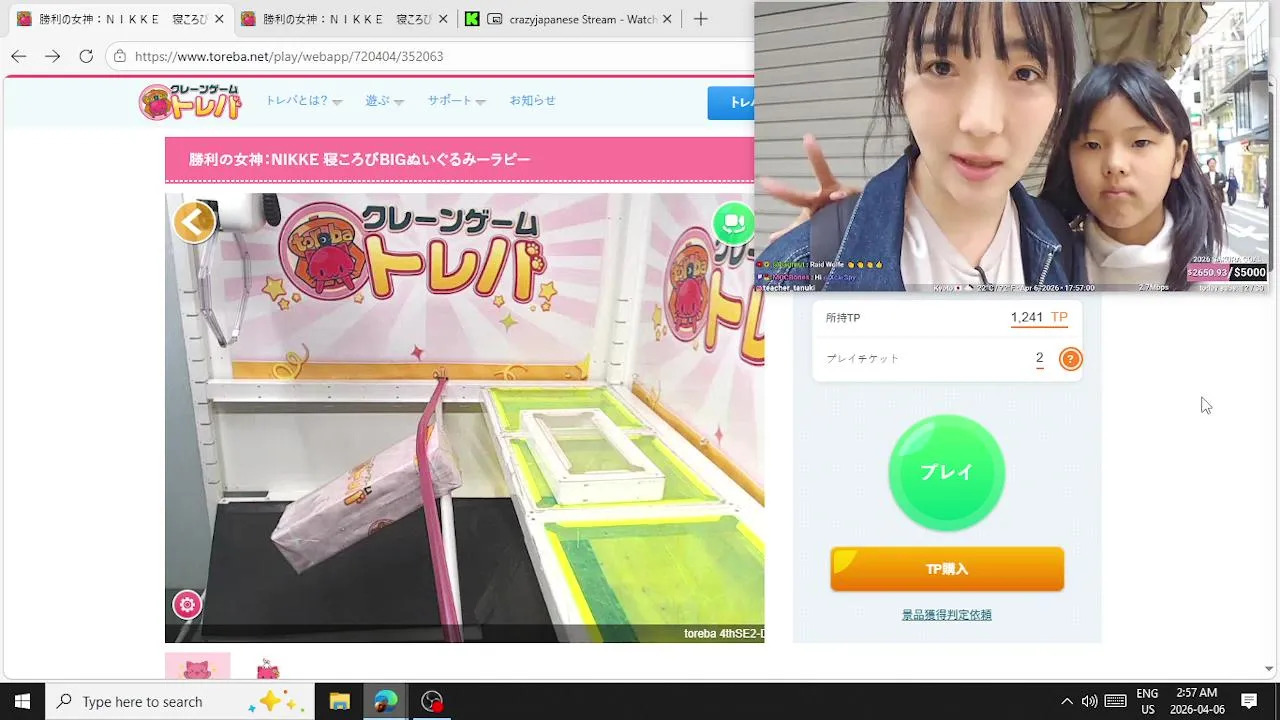Click the 所持TP label
Image resolution: width=1280 pixels, height=720 pixels.
843,317
